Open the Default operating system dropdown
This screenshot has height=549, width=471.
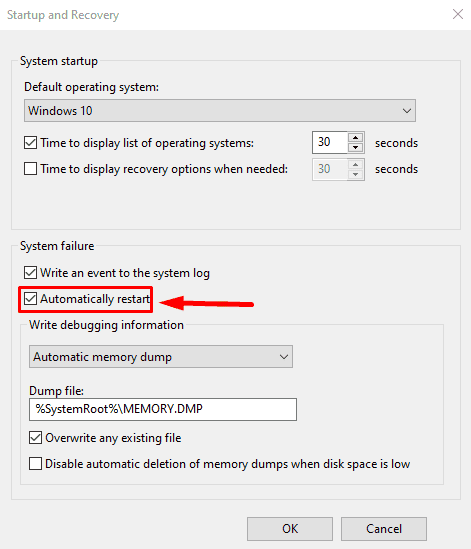[x=220, y=111]
